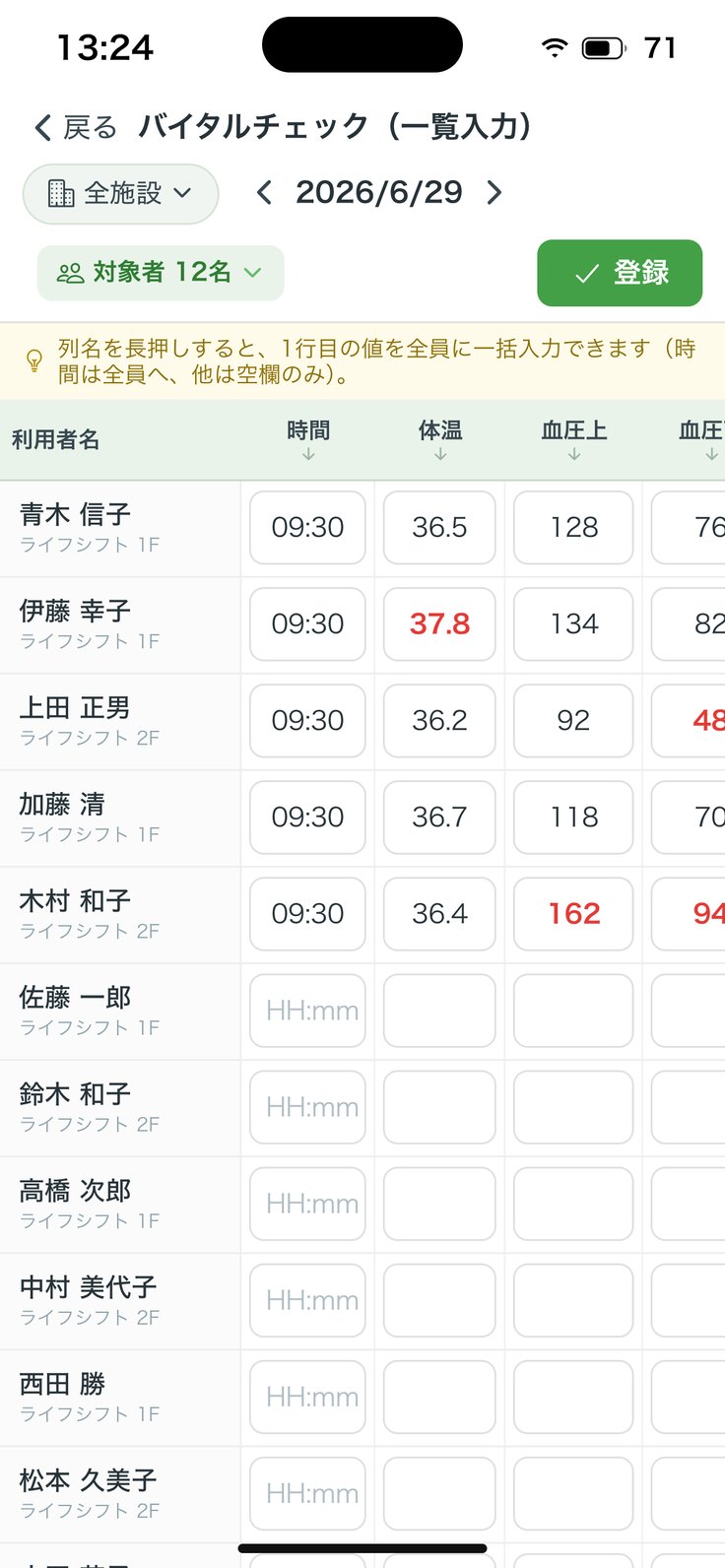
Task: Select user name 鈴木 和子
Action: pyautogui.click(x=75, y=1093)
